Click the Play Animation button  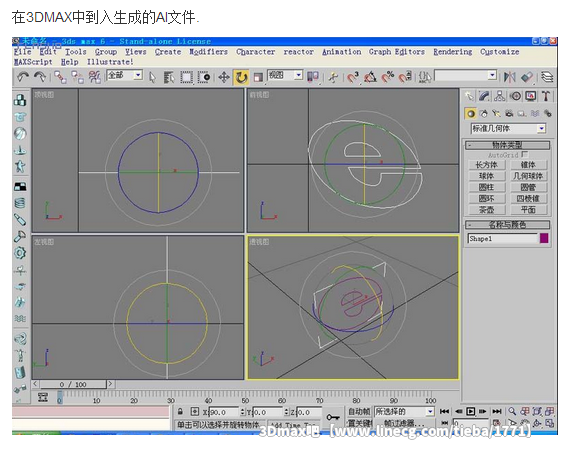[470, 411]
